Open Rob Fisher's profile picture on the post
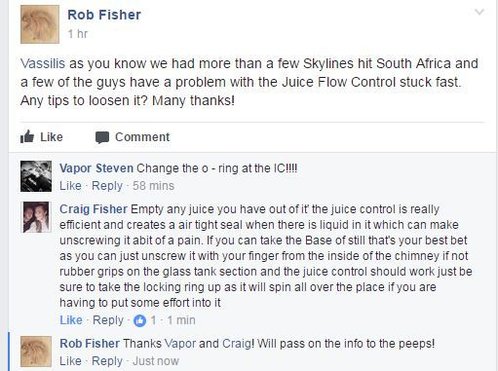The height and width of the screenshot is (371, 498). (x=40, y=24)
